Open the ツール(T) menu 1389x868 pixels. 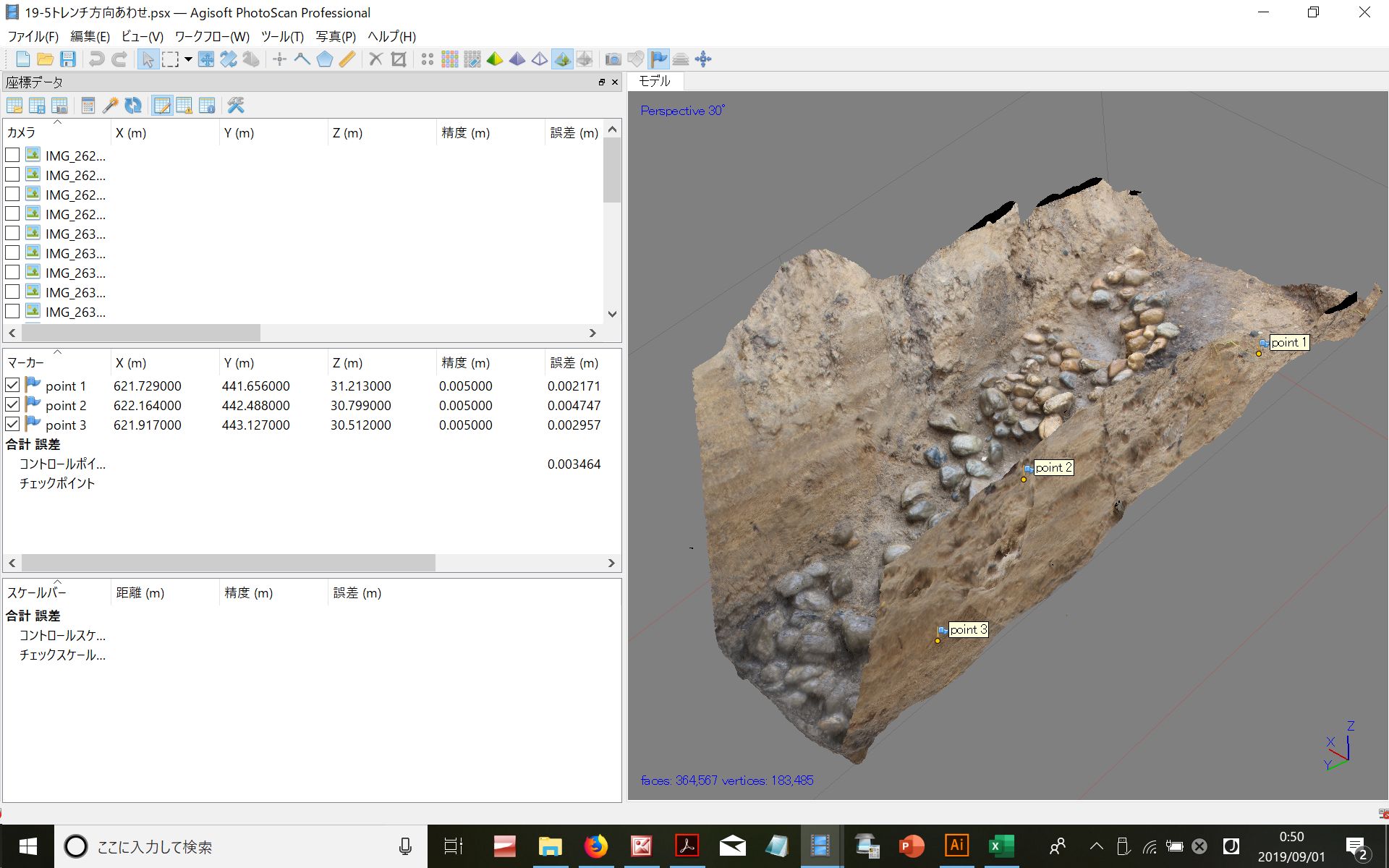(282, 36)
